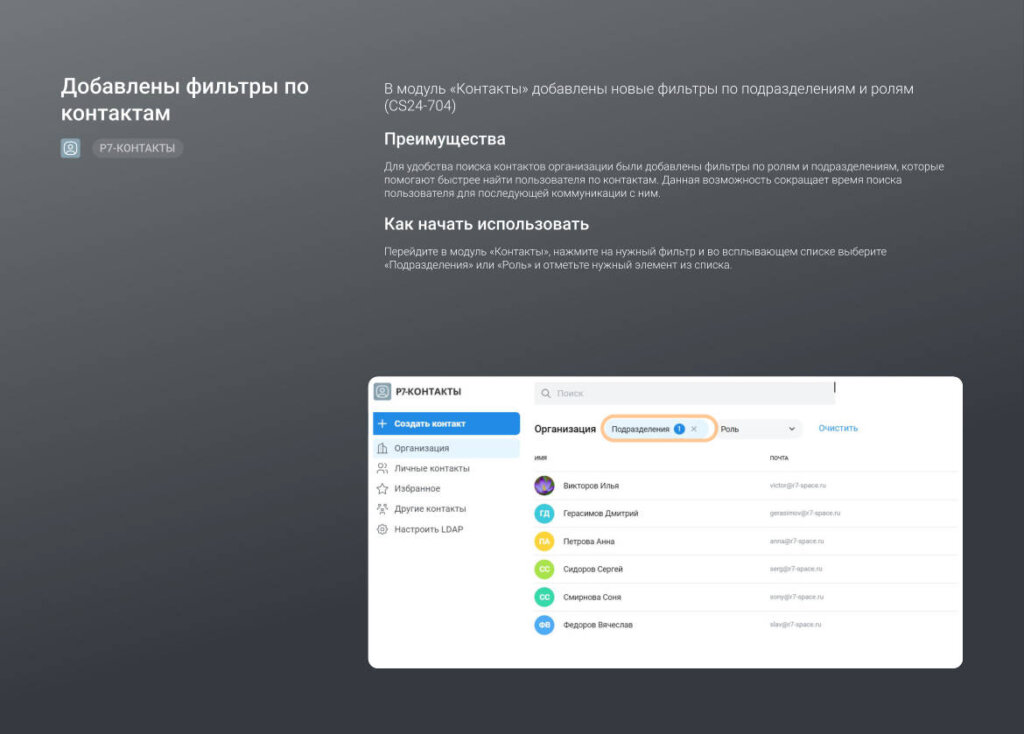The height and width of the screenshot is (734, 1024).
Task: Open the contact Викторов Илья
Action: tap(591, 486)
